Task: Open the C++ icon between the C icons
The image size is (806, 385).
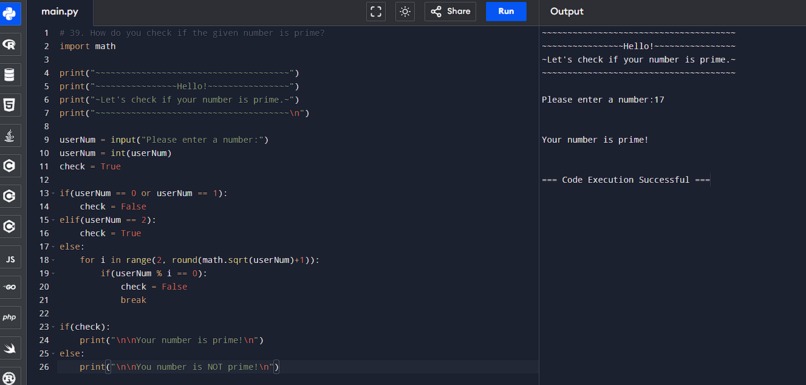Action: pyautogui.click(x=10, y=196)
